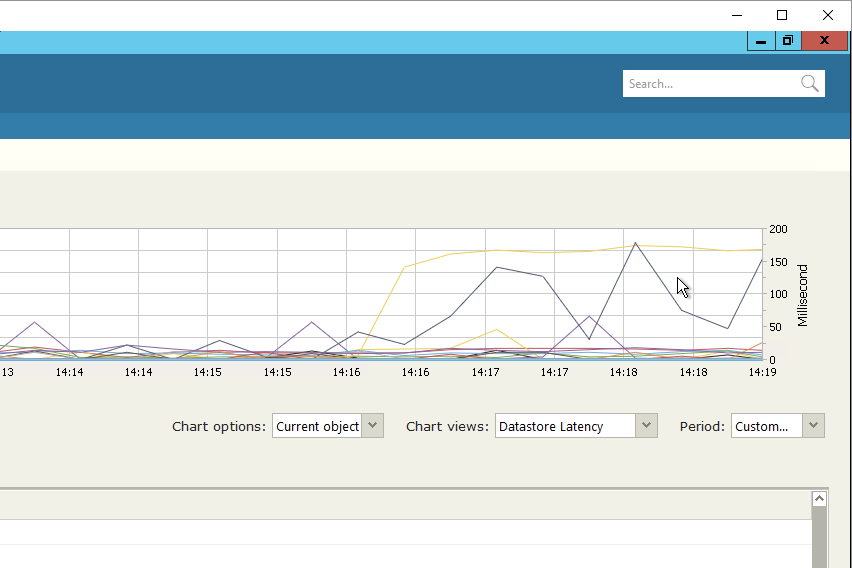
Task: Click the purple line peak near 14:15
Action: [x=313, y=322]
